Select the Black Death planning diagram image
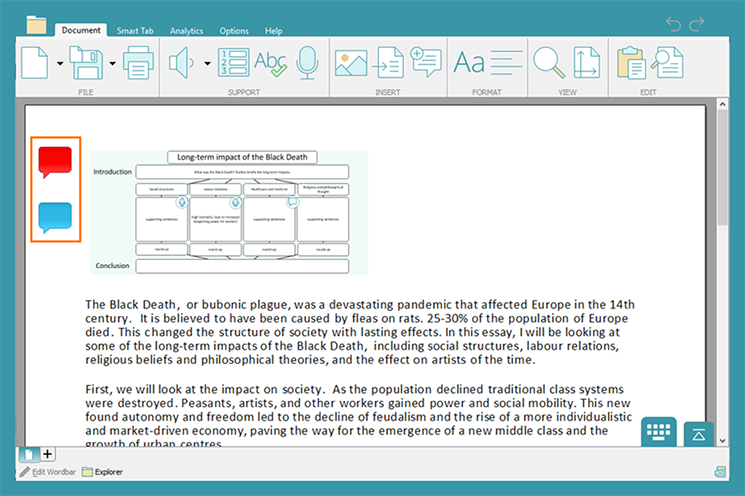This screenshot has height=496, width=745. 229,212
